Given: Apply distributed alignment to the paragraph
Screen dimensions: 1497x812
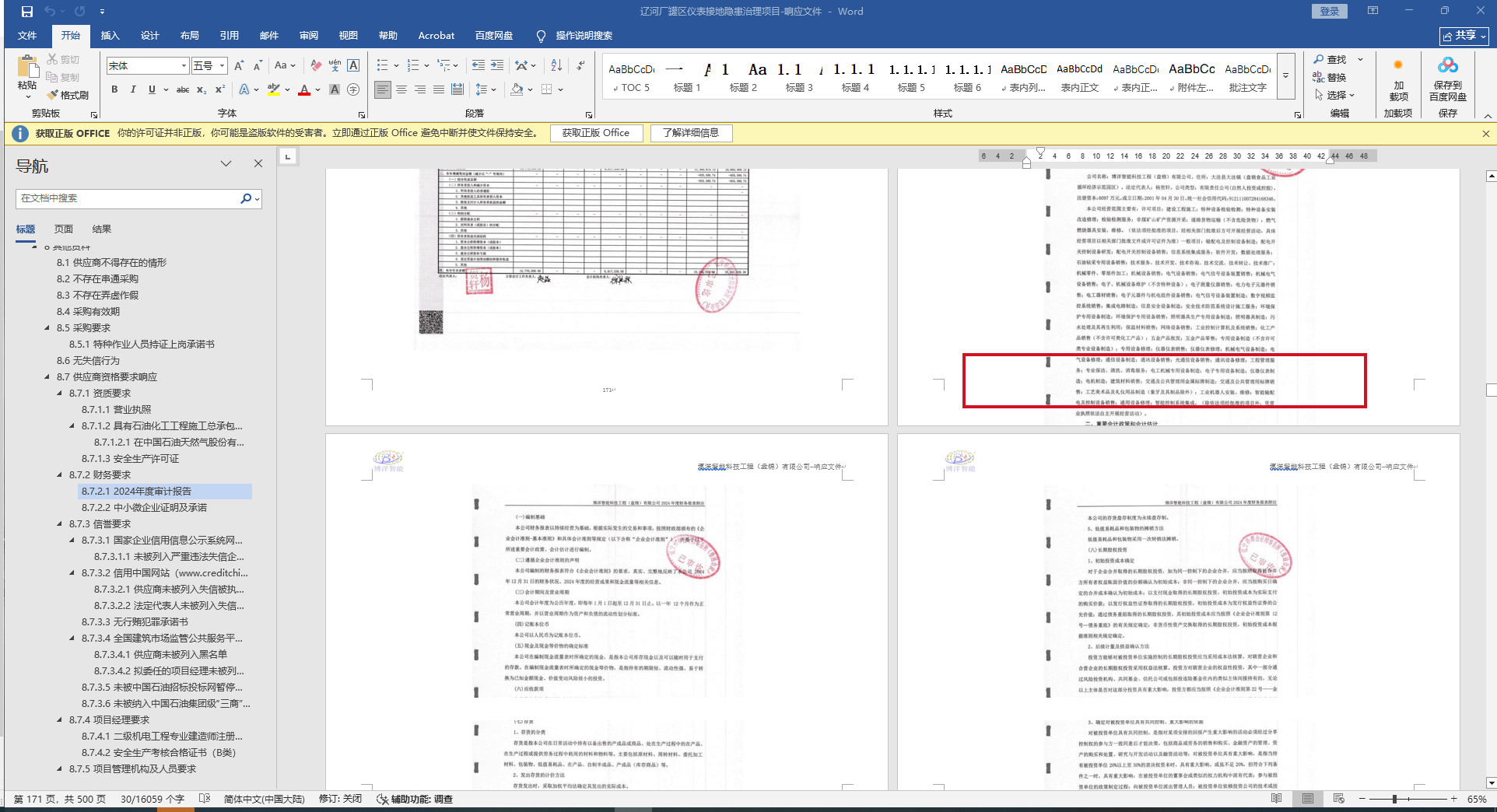Looking at the screenshot, I should pyautogui.click(x=458, y=90).
